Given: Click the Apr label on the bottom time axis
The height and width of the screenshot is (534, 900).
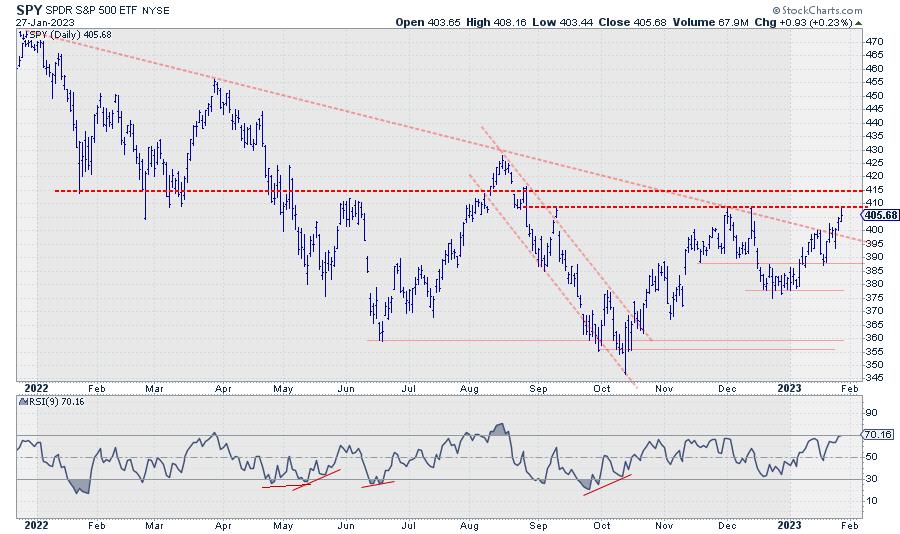Looking at the screenshot, I should [224, 523].
